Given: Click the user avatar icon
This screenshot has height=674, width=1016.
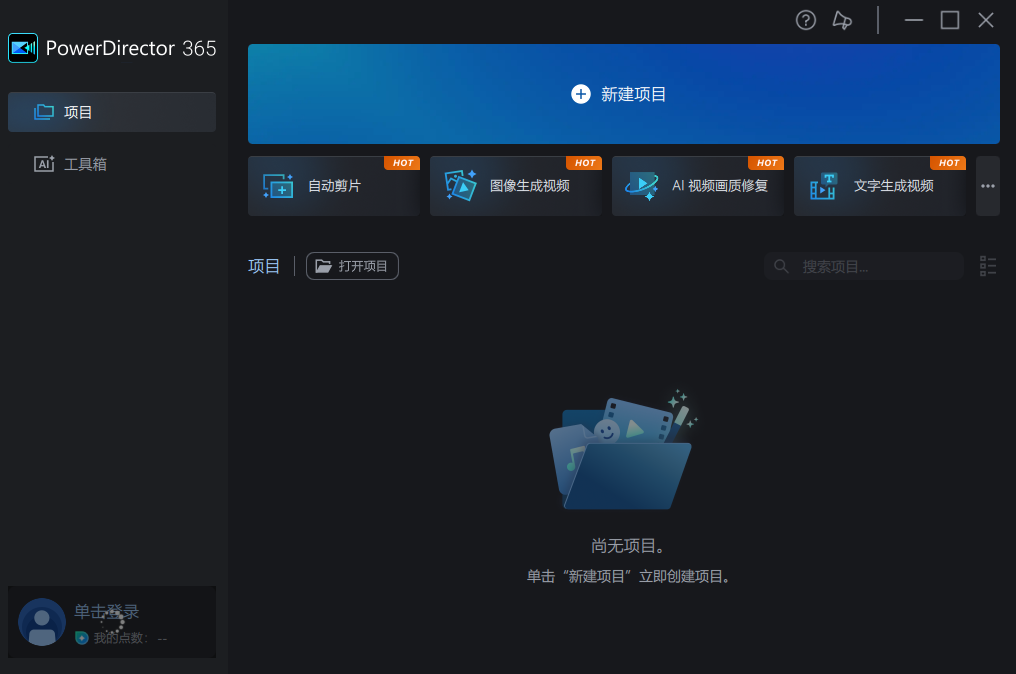Looking at the screenshot, I should coord(41,621).
